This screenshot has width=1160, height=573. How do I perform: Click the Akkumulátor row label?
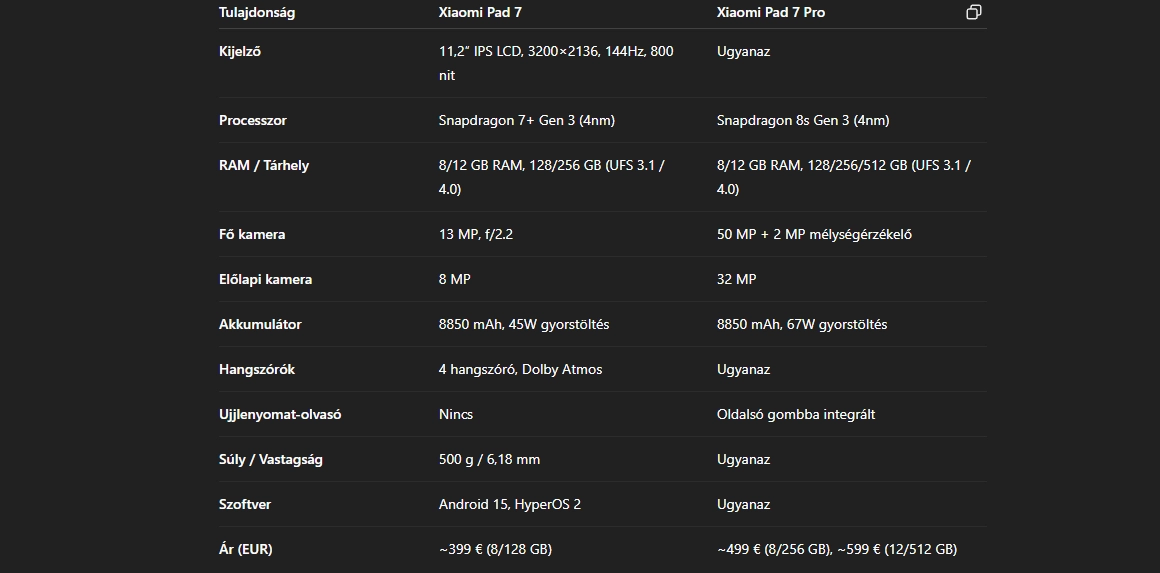(x=260, y=325)
